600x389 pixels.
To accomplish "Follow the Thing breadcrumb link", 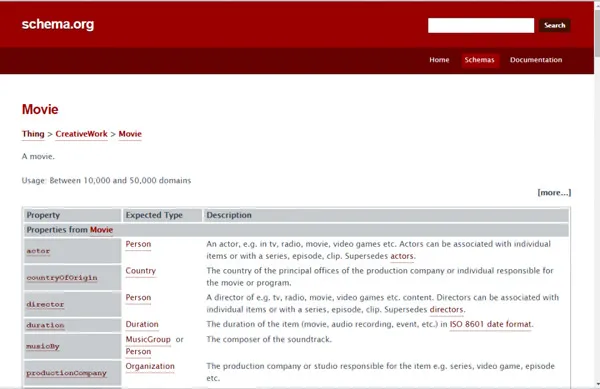I will [x=33, y=134].
